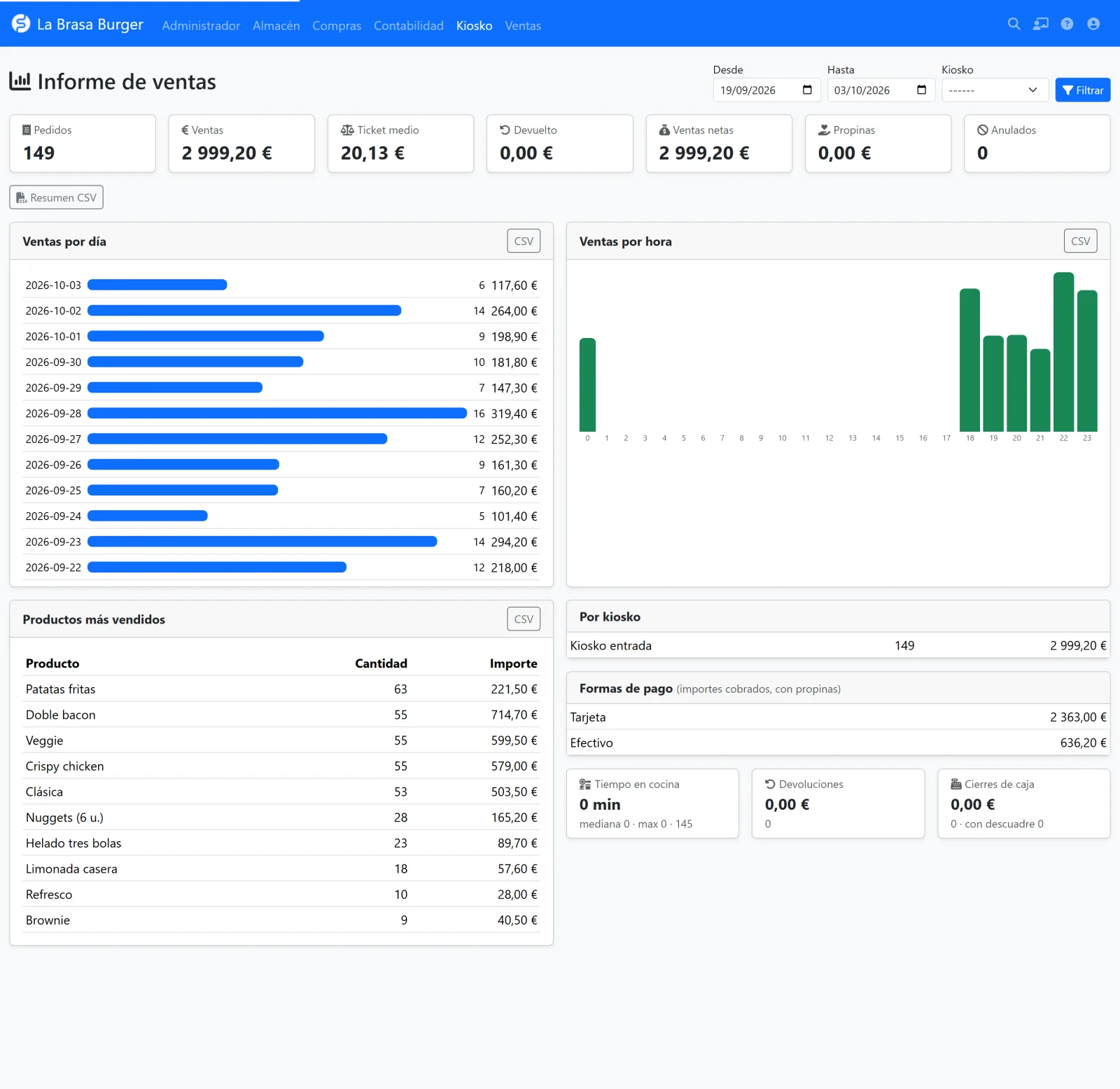Viewport: 1120px width, 1089px height.
Task: Select the Doble bacon product row
Action: 281,715
